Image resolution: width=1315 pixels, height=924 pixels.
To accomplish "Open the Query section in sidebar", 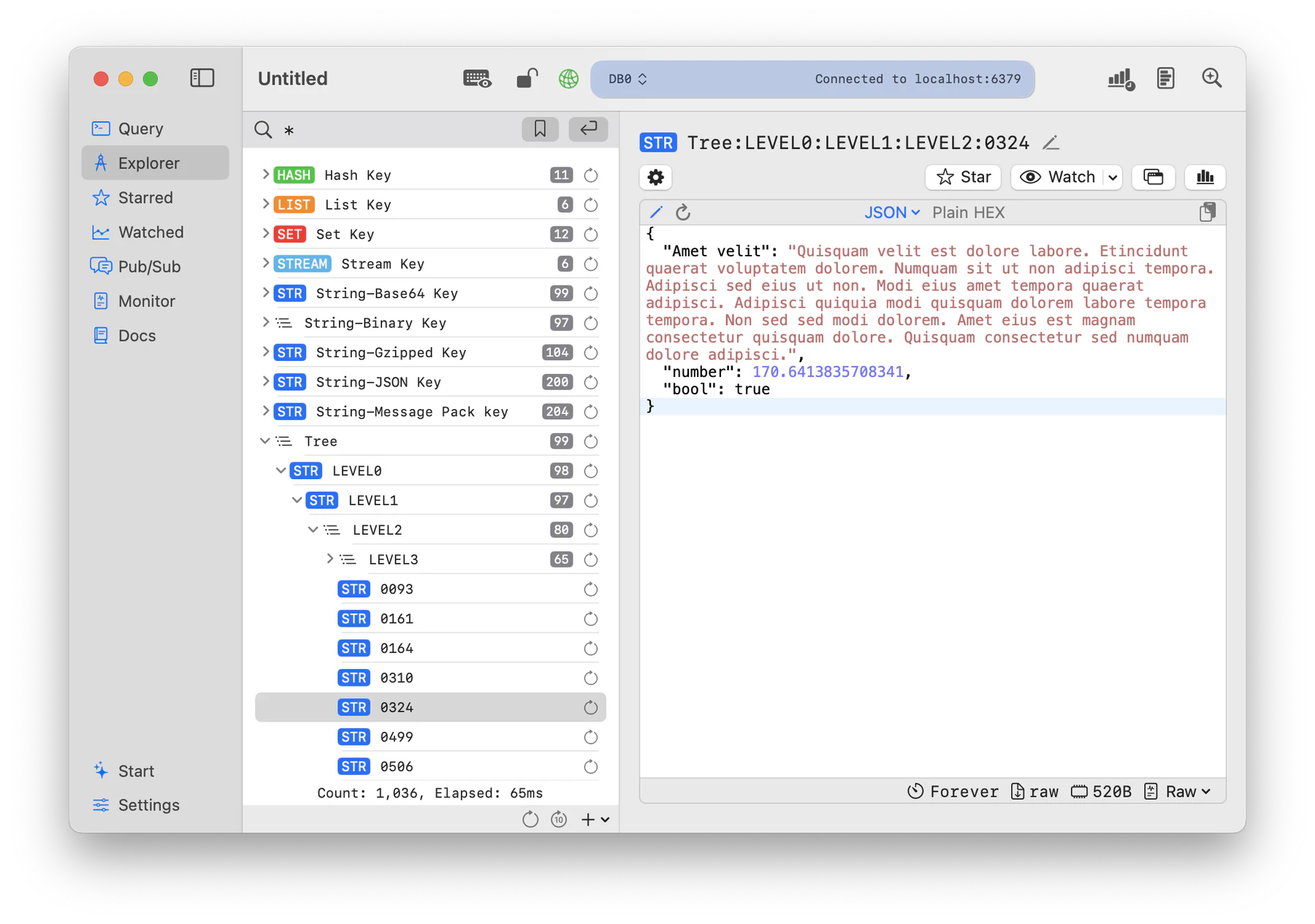I will [140, 129].
